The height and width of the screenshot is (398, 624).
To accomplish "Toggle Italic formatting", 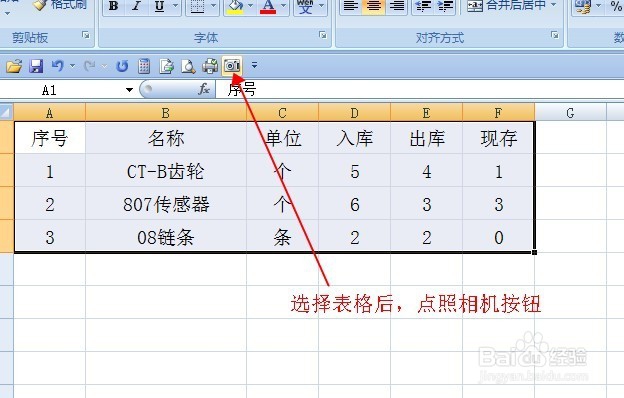I will [x=136, y=6].
